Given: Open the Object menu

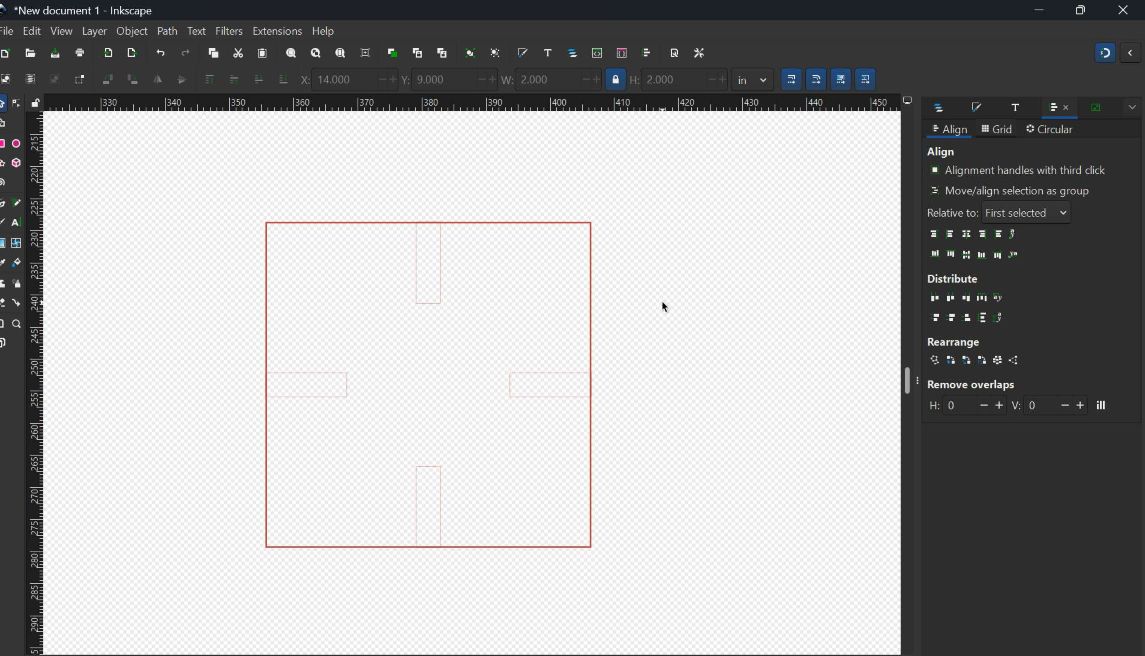Looking at the screenshot, I should point(131,31).
